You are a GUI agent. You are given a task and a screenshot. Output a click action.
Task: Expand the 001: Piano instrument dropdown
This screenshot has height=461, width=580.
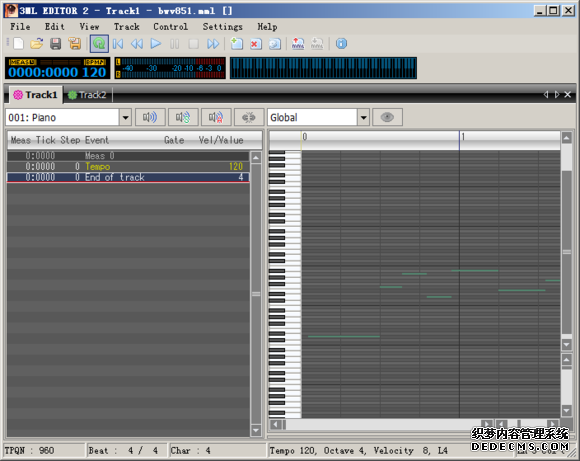click(x=125, y=118)
